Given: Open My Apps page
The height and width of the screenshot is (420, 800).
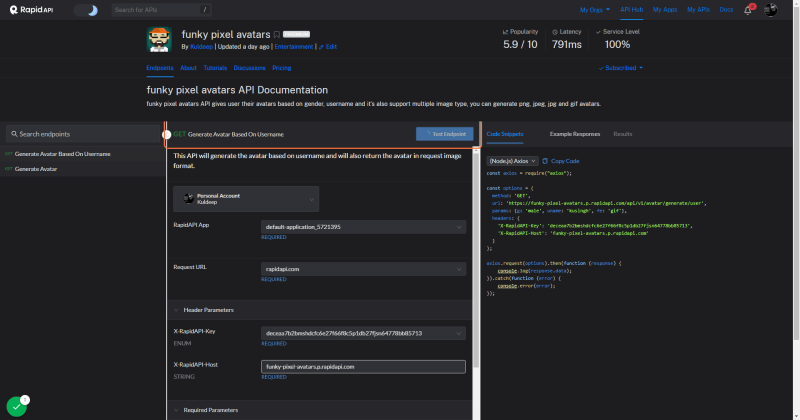Looking at the screenshot, I should tap(665, 10).
